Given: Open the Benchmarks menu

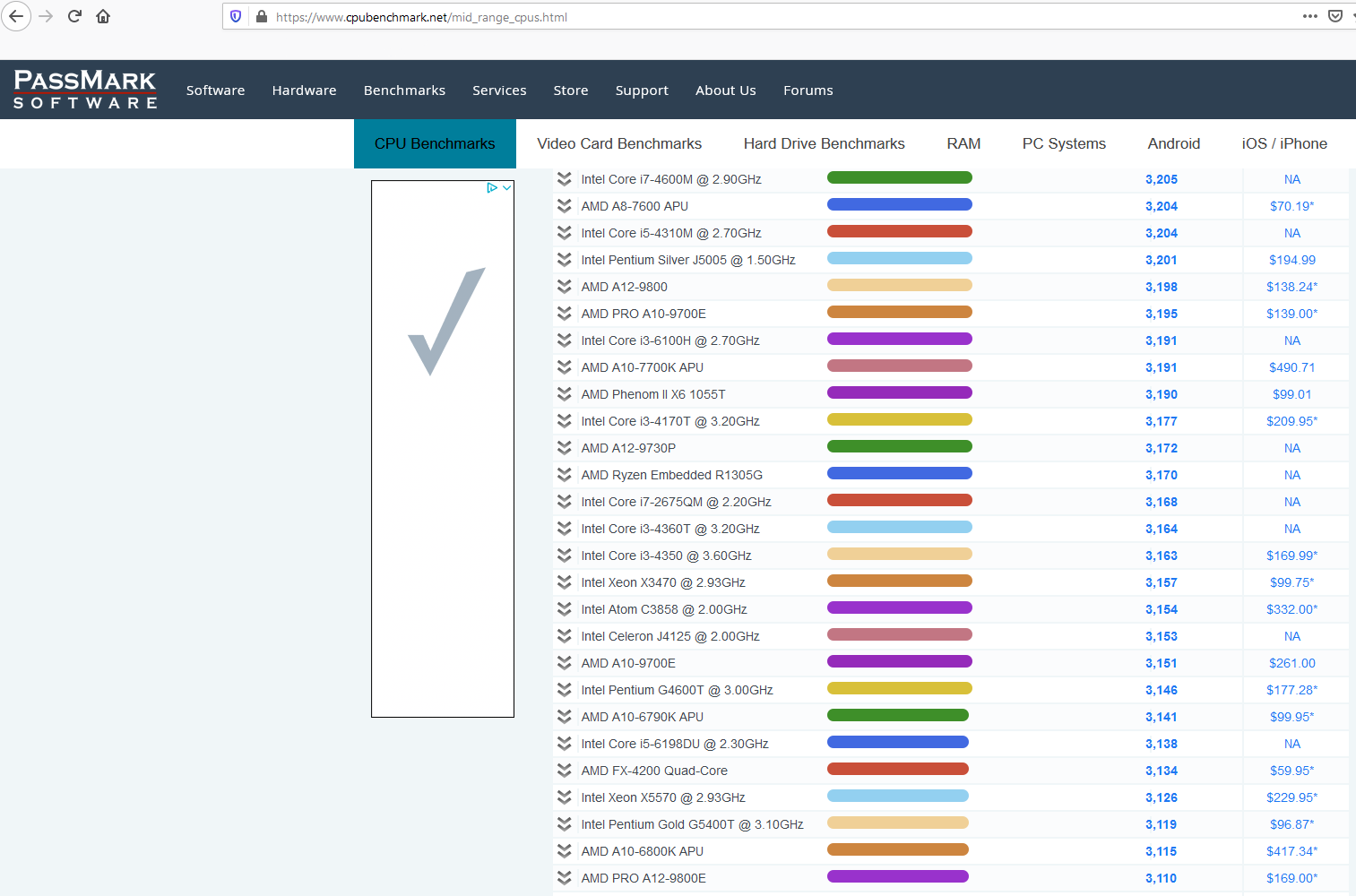Looking at the screenshot, I should click(x=404, y=90).
